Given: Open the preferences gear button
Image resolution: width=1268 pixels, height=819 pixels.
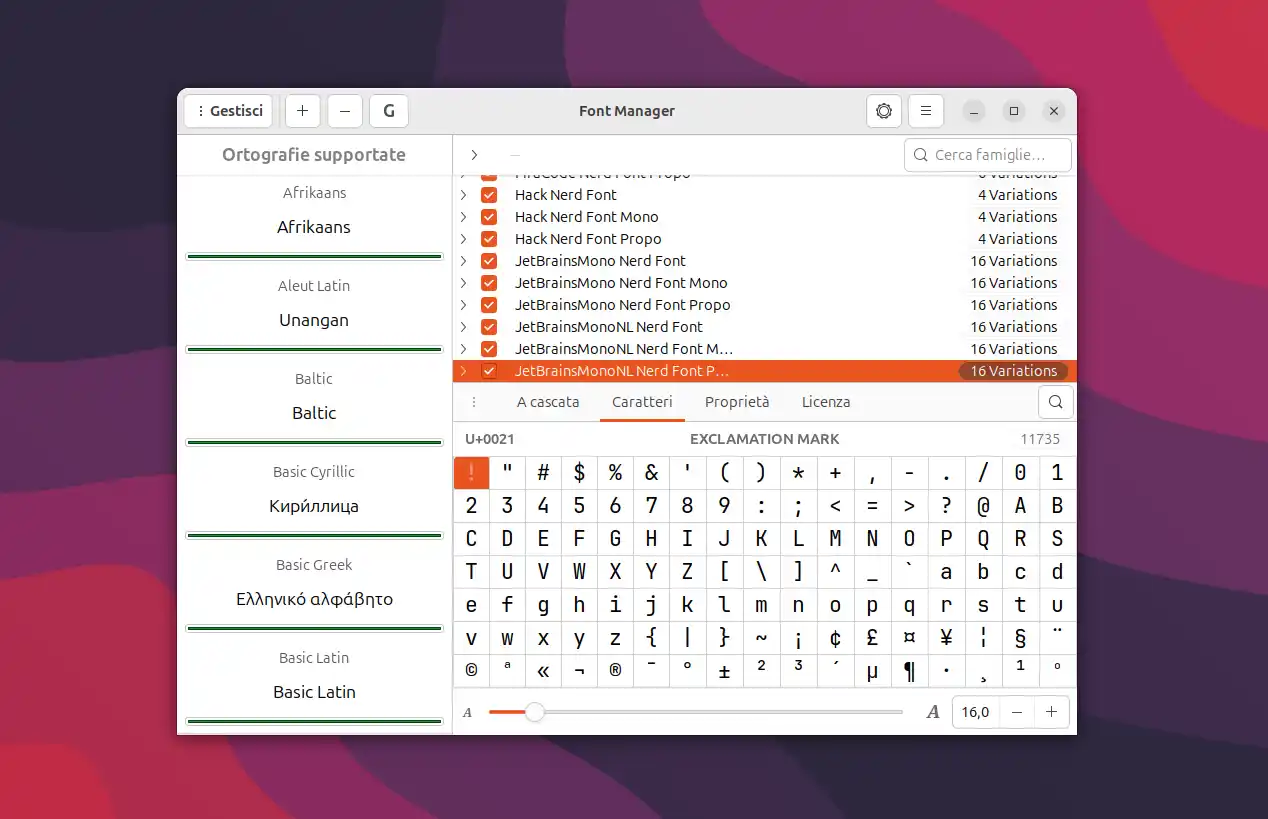Looking at the screenshot, I should point(884,111).
